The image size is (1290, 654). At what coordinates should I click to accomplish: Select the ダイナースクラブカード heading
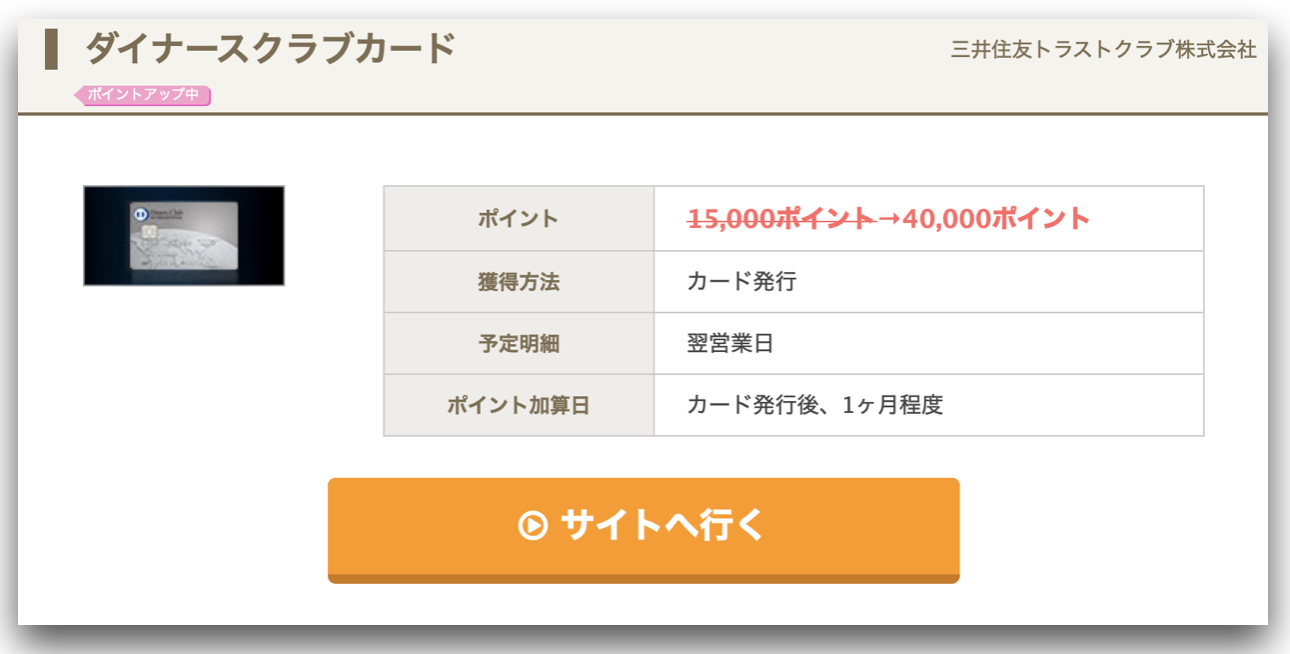[x=270, y=48]
